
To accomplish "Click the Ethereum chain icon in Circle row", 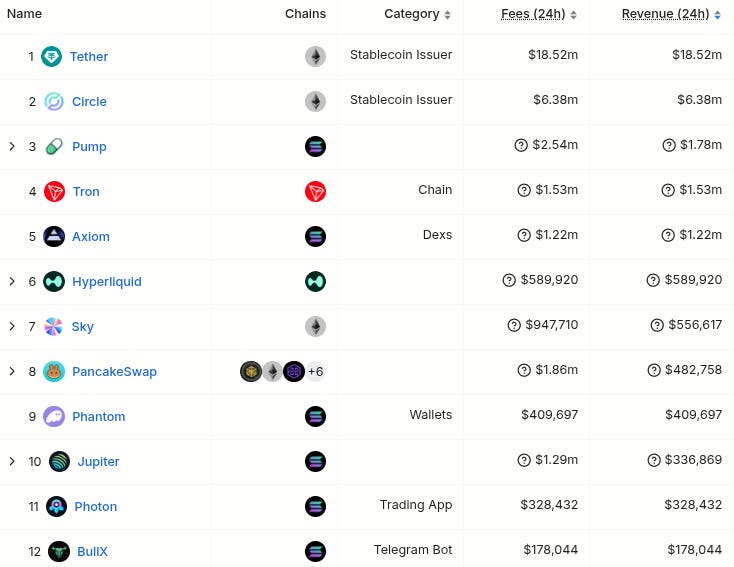I will tap(316, 102).
